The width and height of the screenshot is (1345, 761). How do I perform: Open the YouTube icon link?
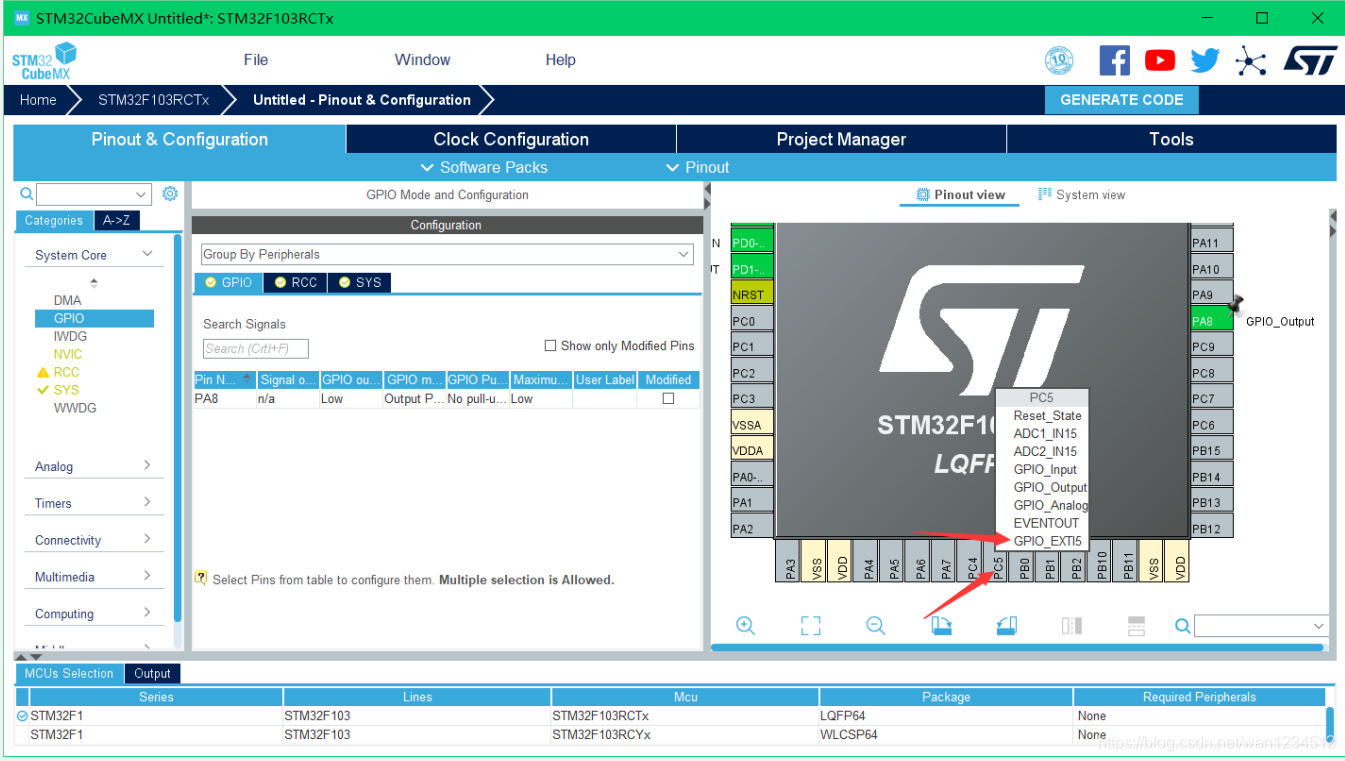[x=1160, y=61]
